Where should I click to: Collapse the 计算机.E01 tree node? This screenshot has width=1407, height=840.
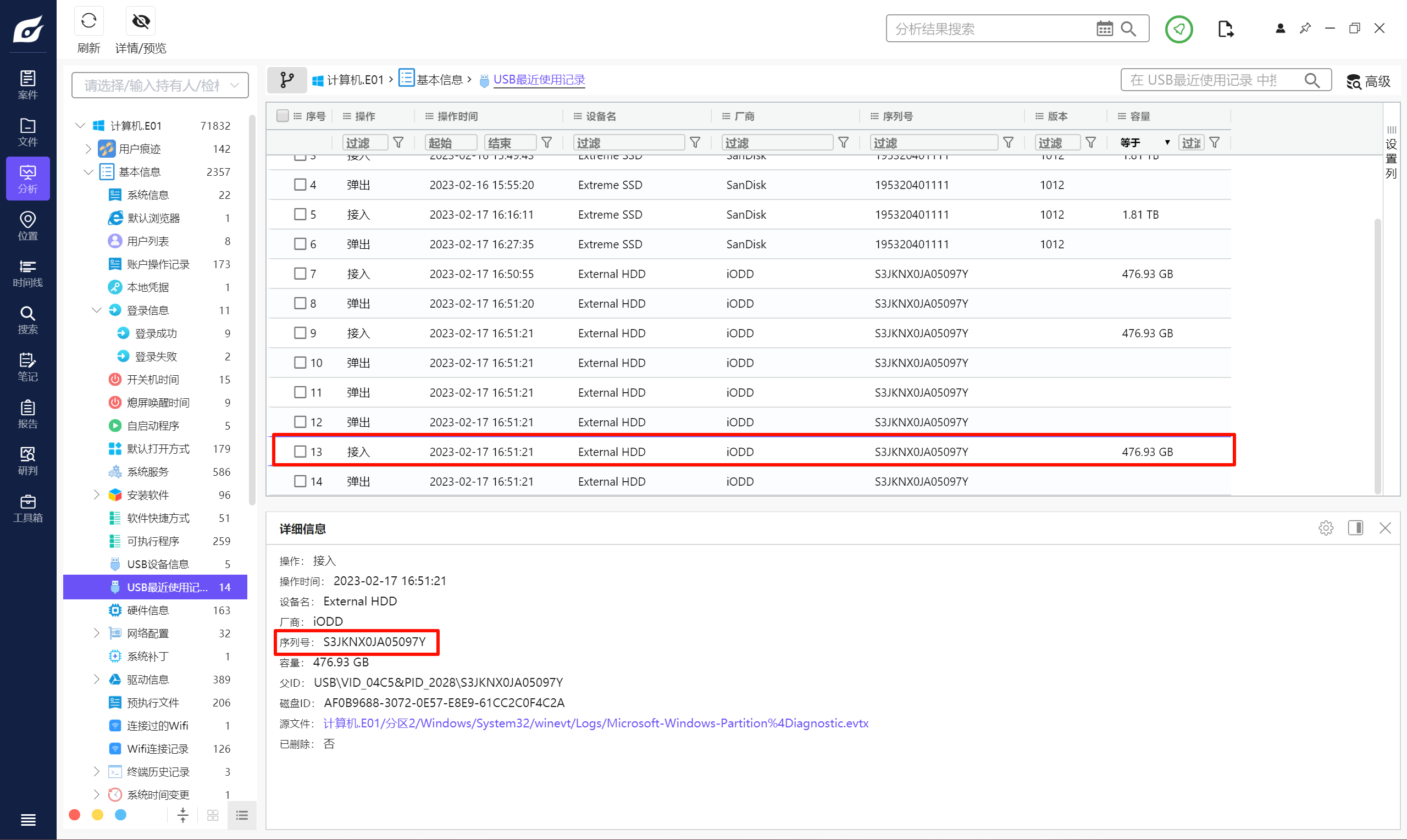click(x=80, y=125)
